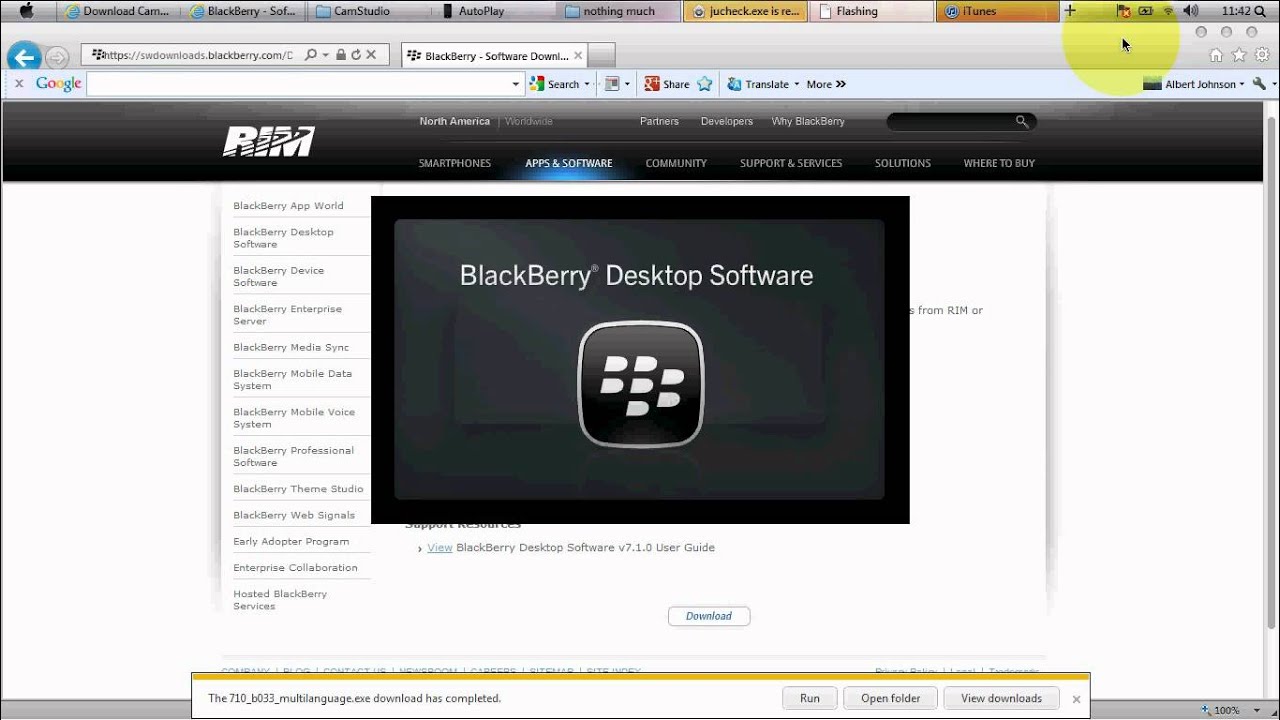The image size is (1280, 720).
Task: Click the View downloads button
Action: coord(1001,698)
